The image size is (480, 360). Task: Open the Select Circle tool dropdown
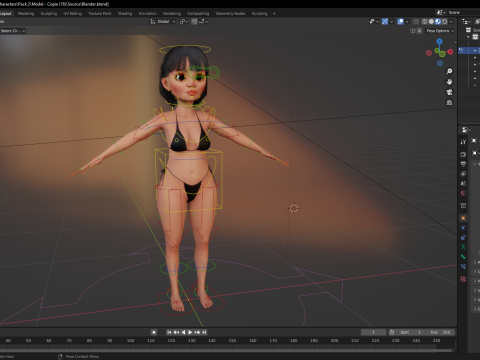tap(13, 31)
